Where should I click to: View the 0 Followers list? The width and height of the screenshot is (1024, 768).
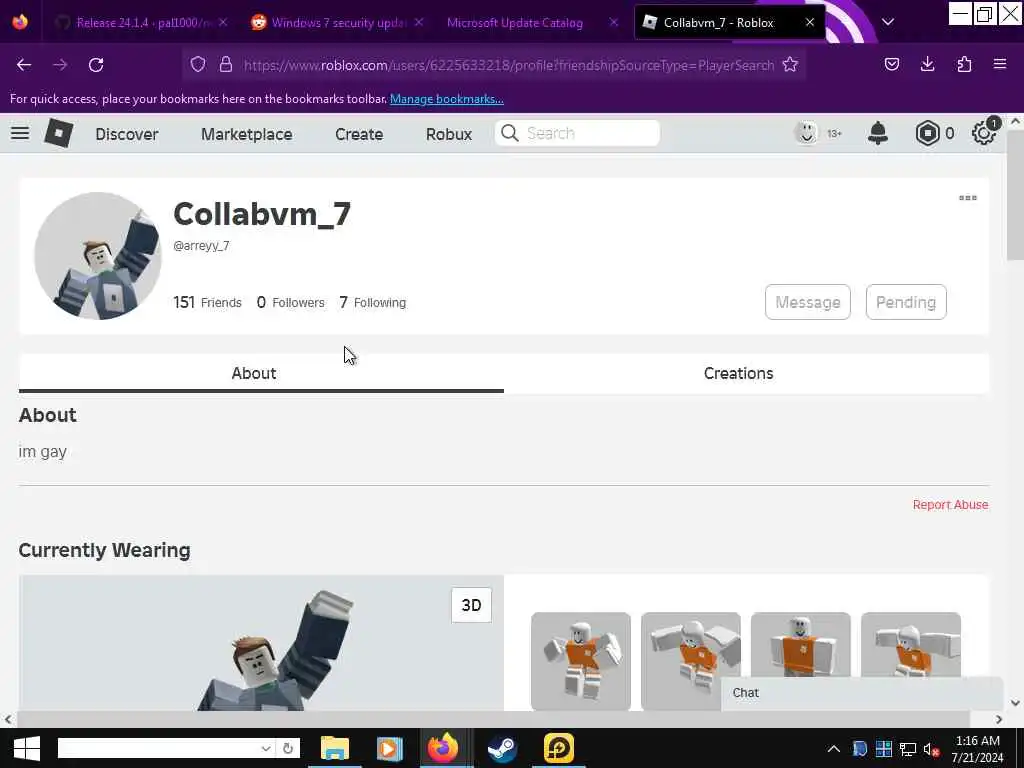(291, 302)
